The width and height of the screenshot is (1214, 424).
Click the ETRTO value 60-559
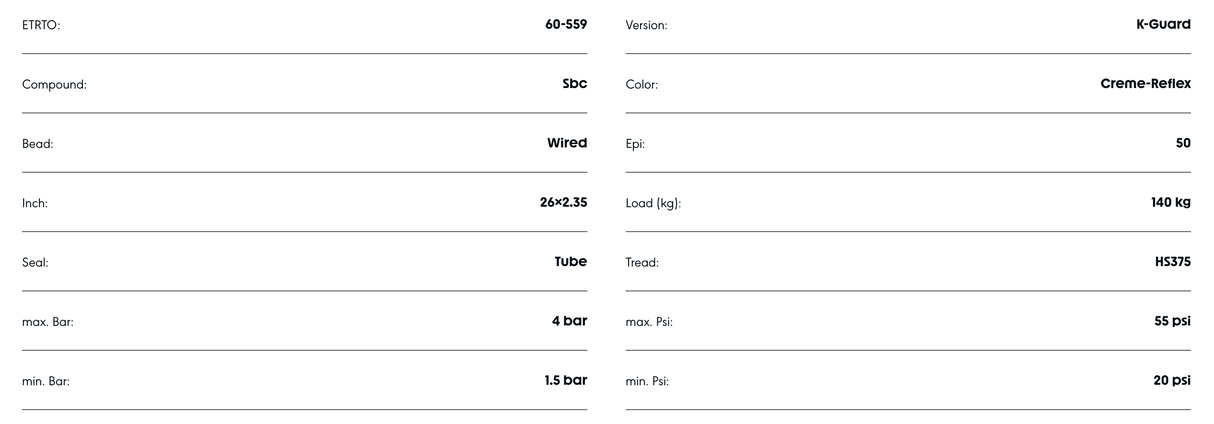point(565,24)
